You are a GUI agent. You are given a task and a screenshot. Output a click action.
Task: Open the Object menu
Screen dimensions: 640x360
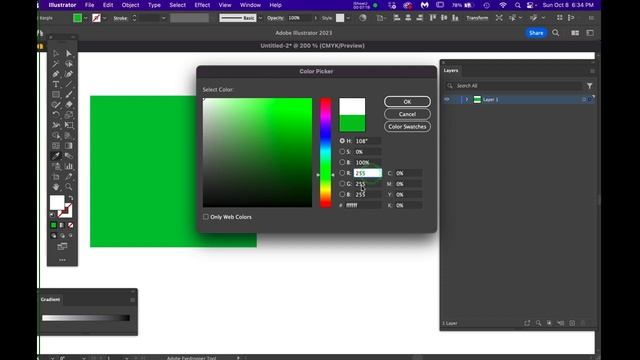[130, 5]
